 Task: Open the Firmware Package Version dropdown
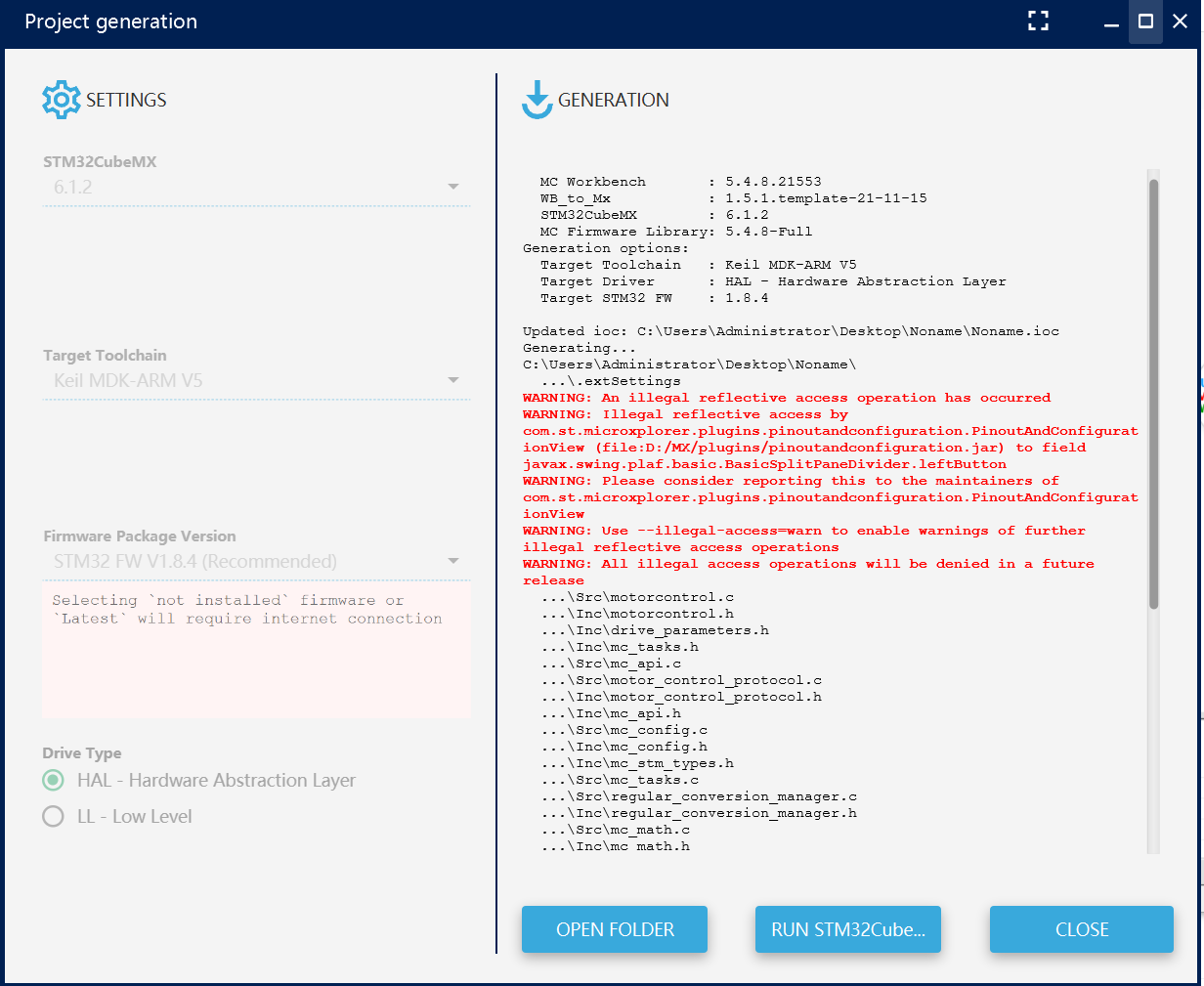point(256,561)
